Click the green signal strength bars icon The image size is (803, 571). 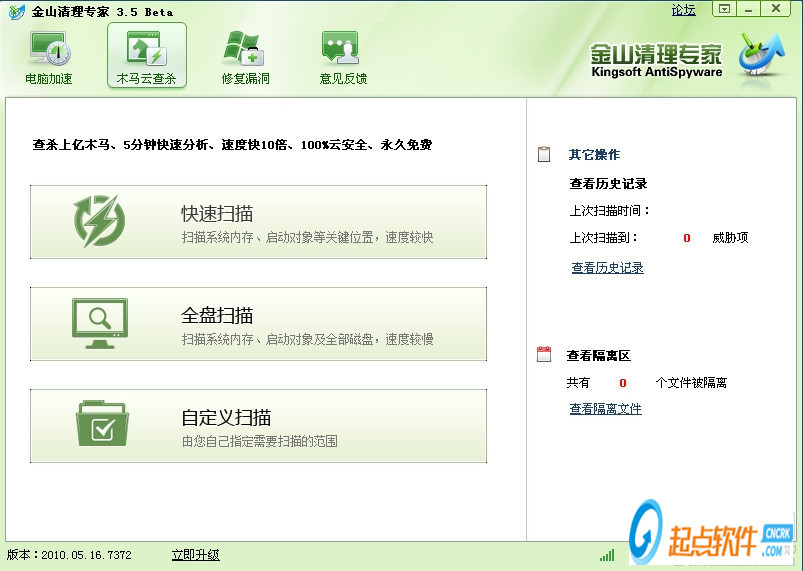click(x=607, y=555)
